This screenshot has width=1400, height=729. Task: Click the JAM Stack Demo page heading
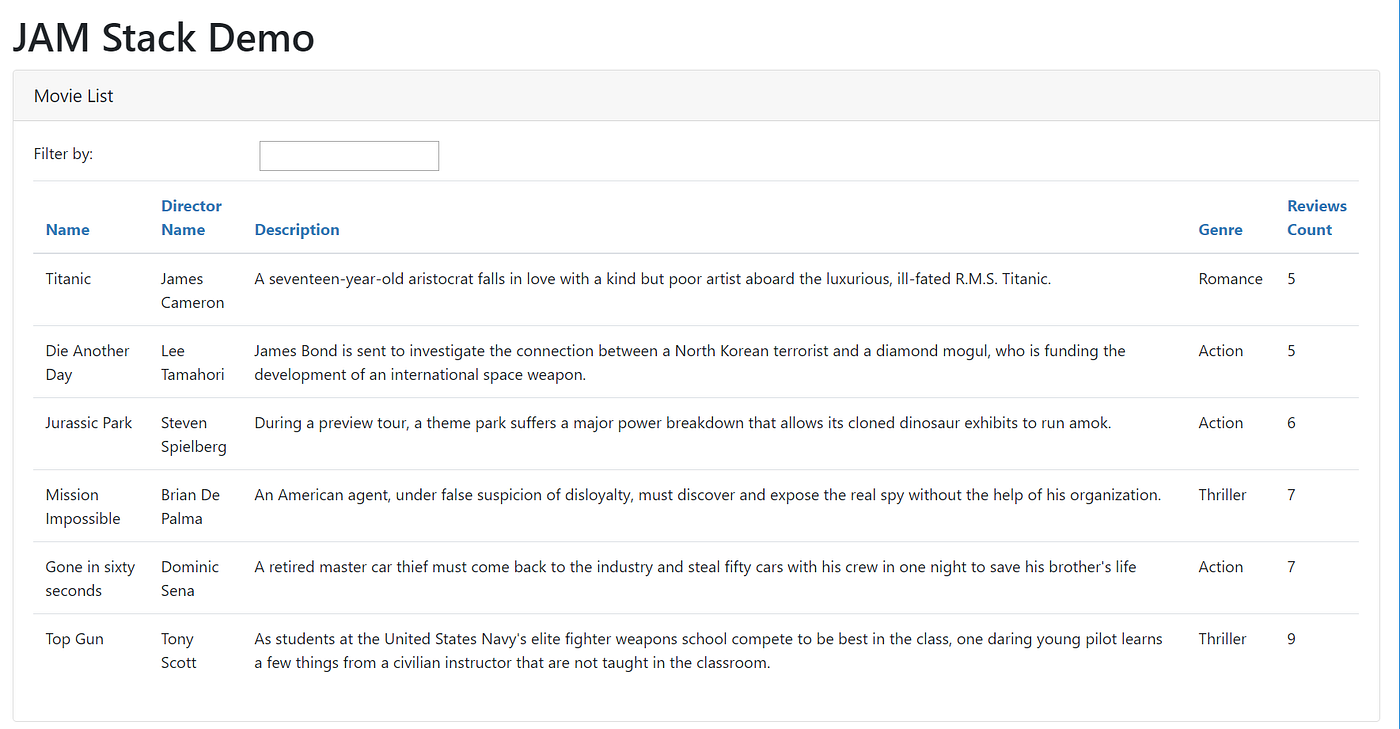[x=163, y=38]
